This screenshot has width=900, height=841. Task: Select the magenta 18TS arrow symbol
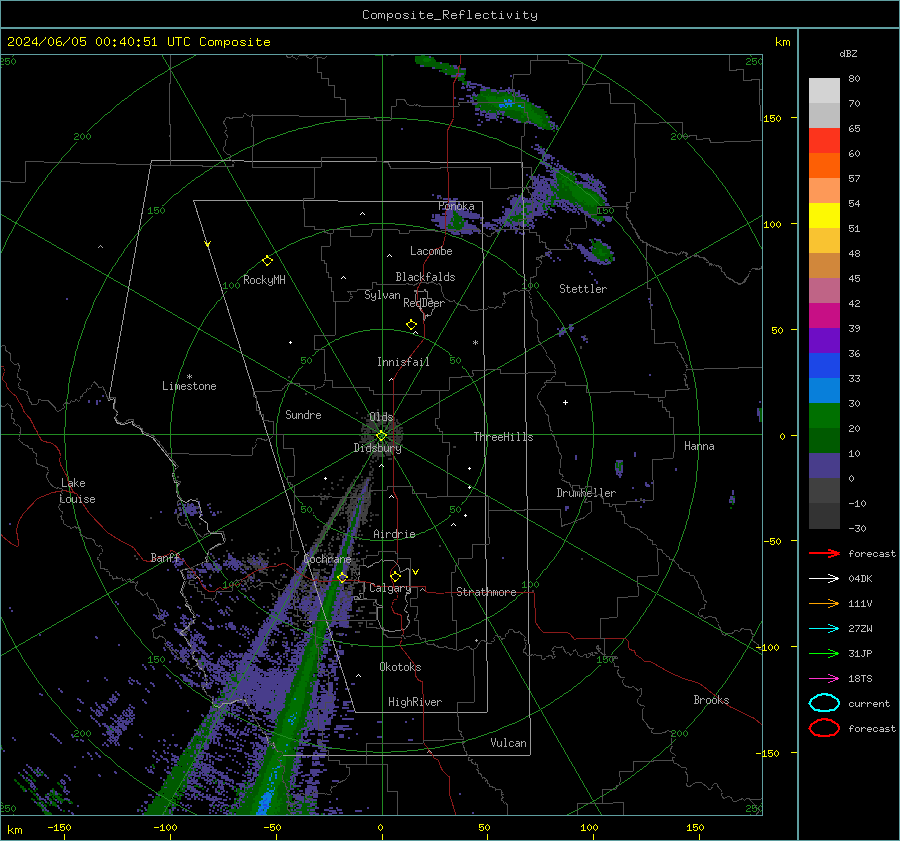click(824, 679)
